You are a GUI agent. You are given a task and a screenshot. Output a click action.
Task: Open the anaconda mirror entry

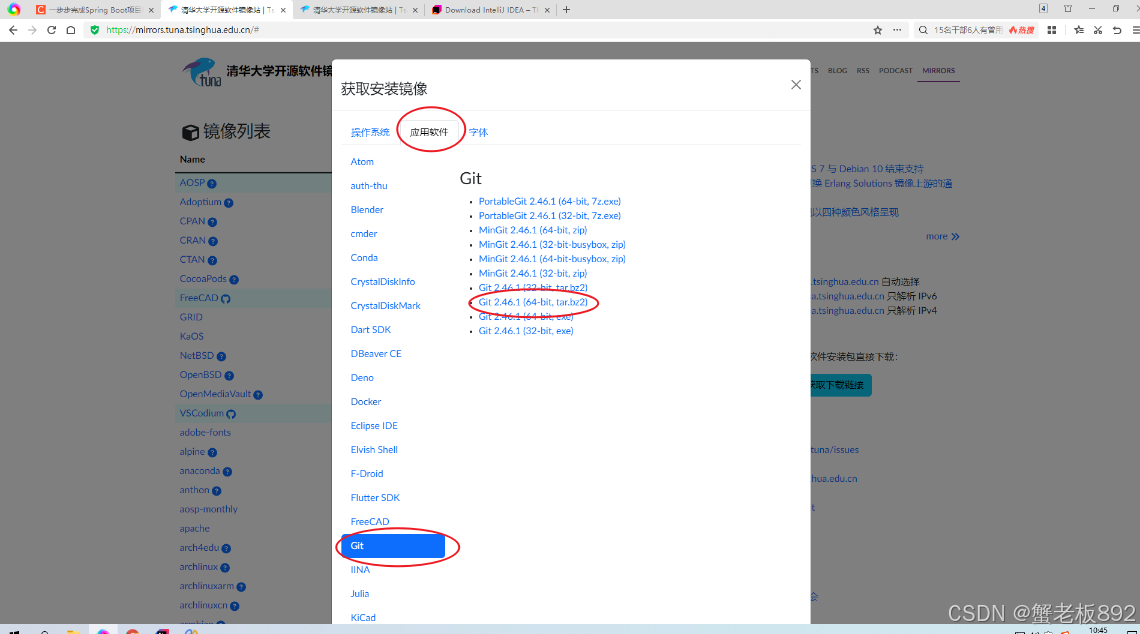199,471
